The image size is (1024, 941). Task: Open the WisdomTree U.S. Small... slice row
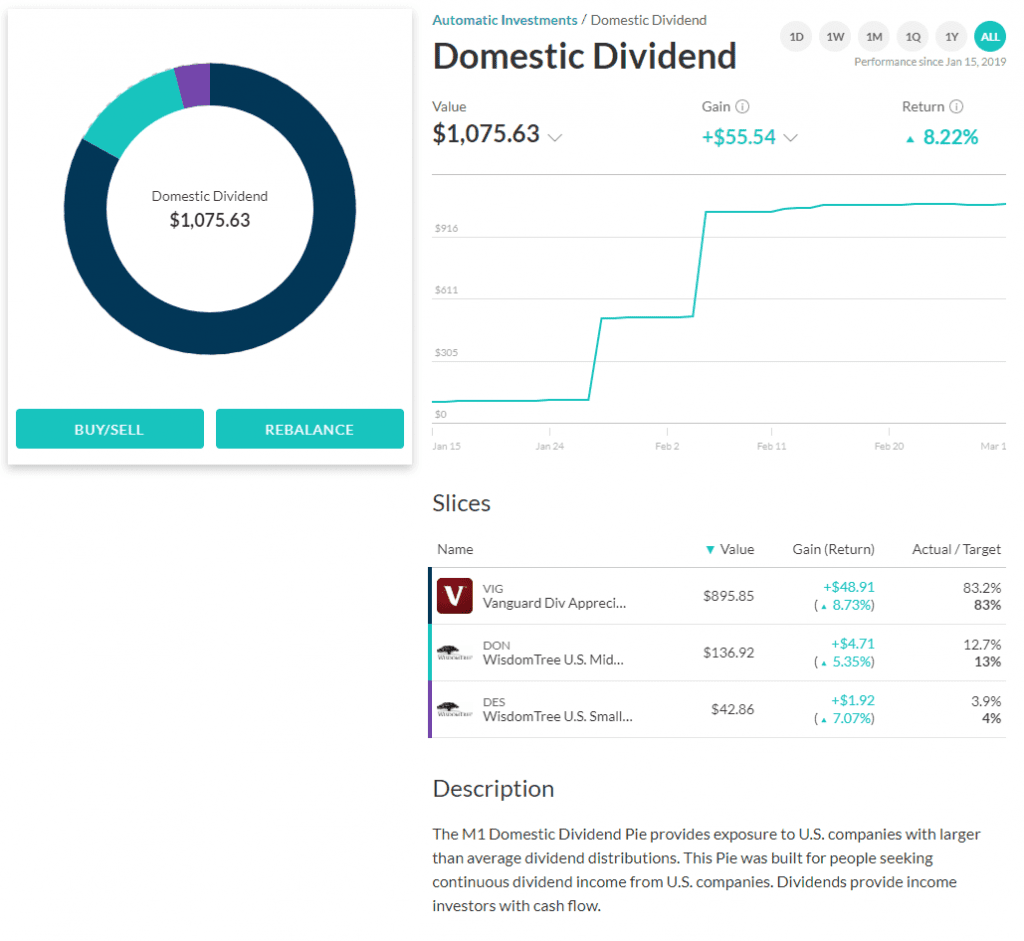[717, 710]
